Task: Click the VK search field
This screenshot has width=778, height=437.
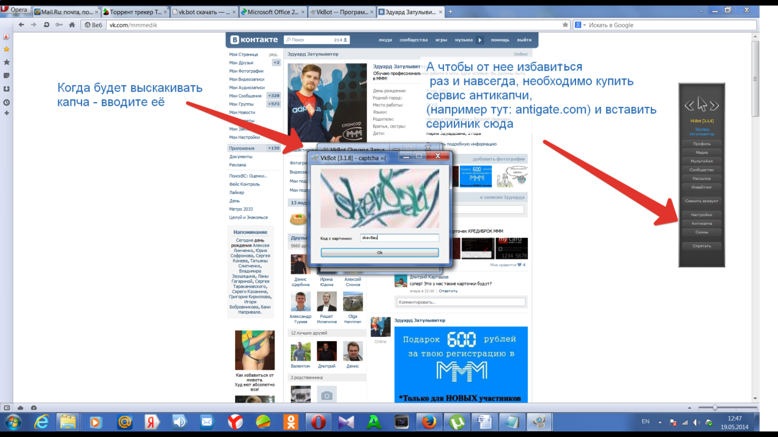Action: click(317, 40)
